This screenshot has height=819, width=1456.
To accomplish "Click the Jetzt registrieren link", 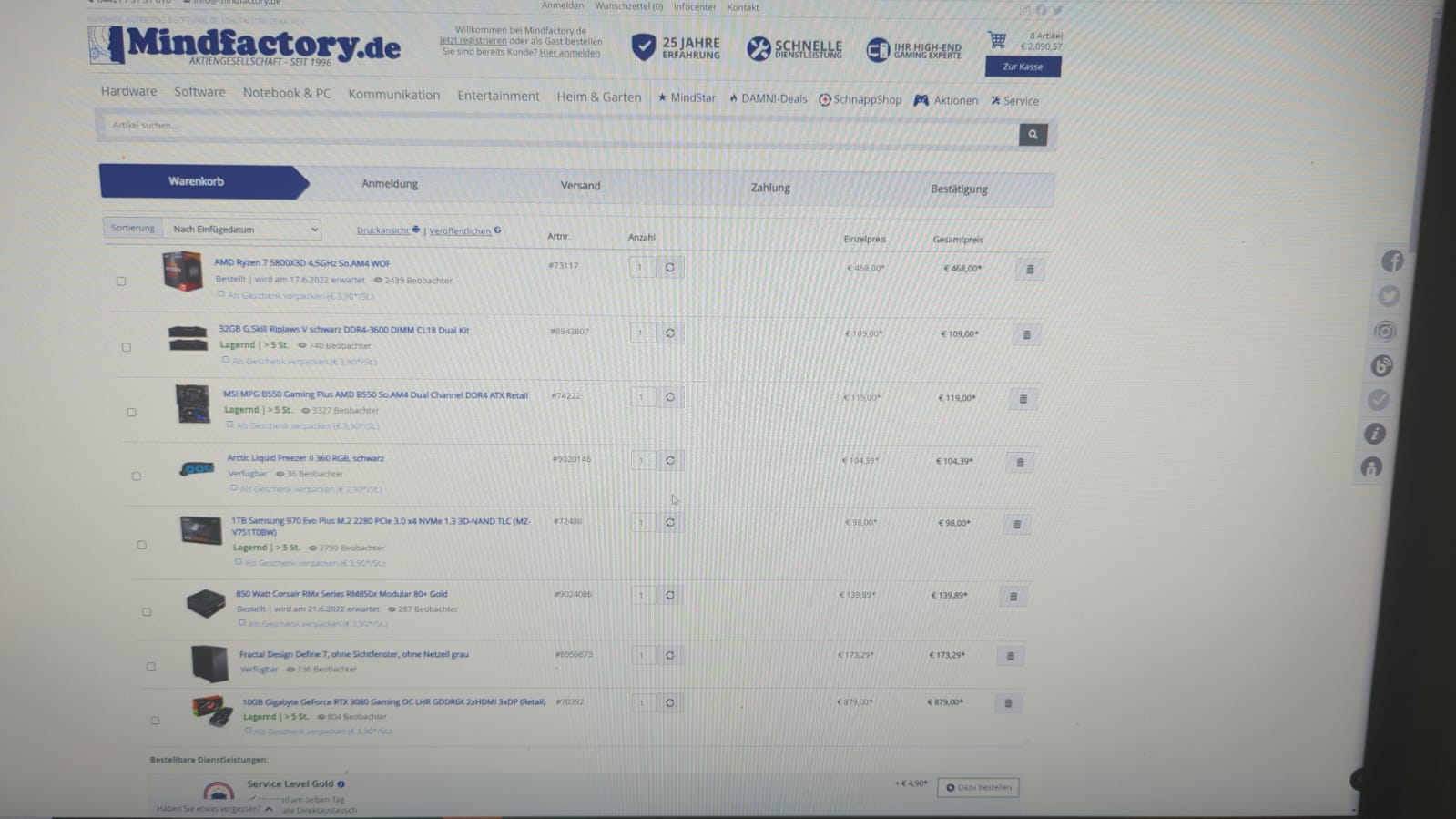I will click(x=473, y=41).
